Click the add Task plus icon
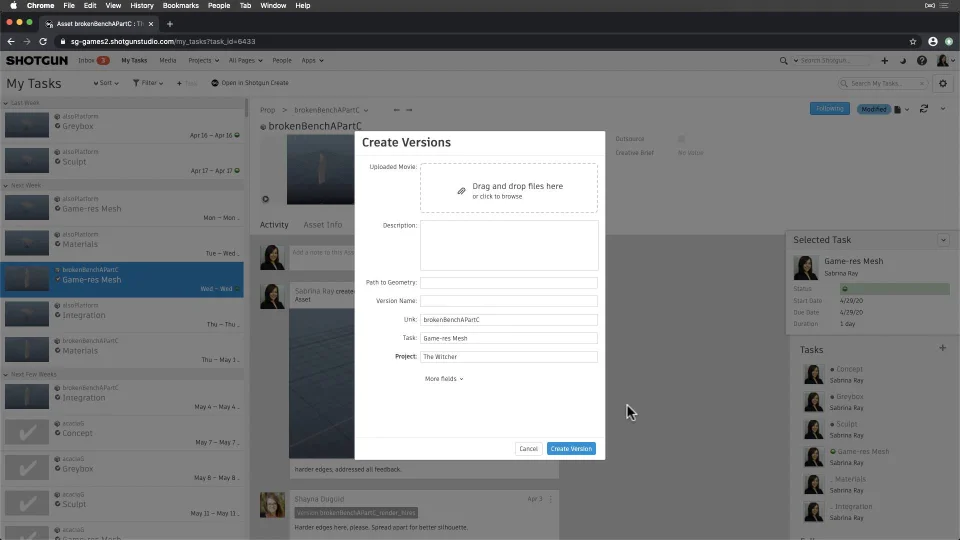The width and height of the screenshot is (960, 540). (179, 83)
